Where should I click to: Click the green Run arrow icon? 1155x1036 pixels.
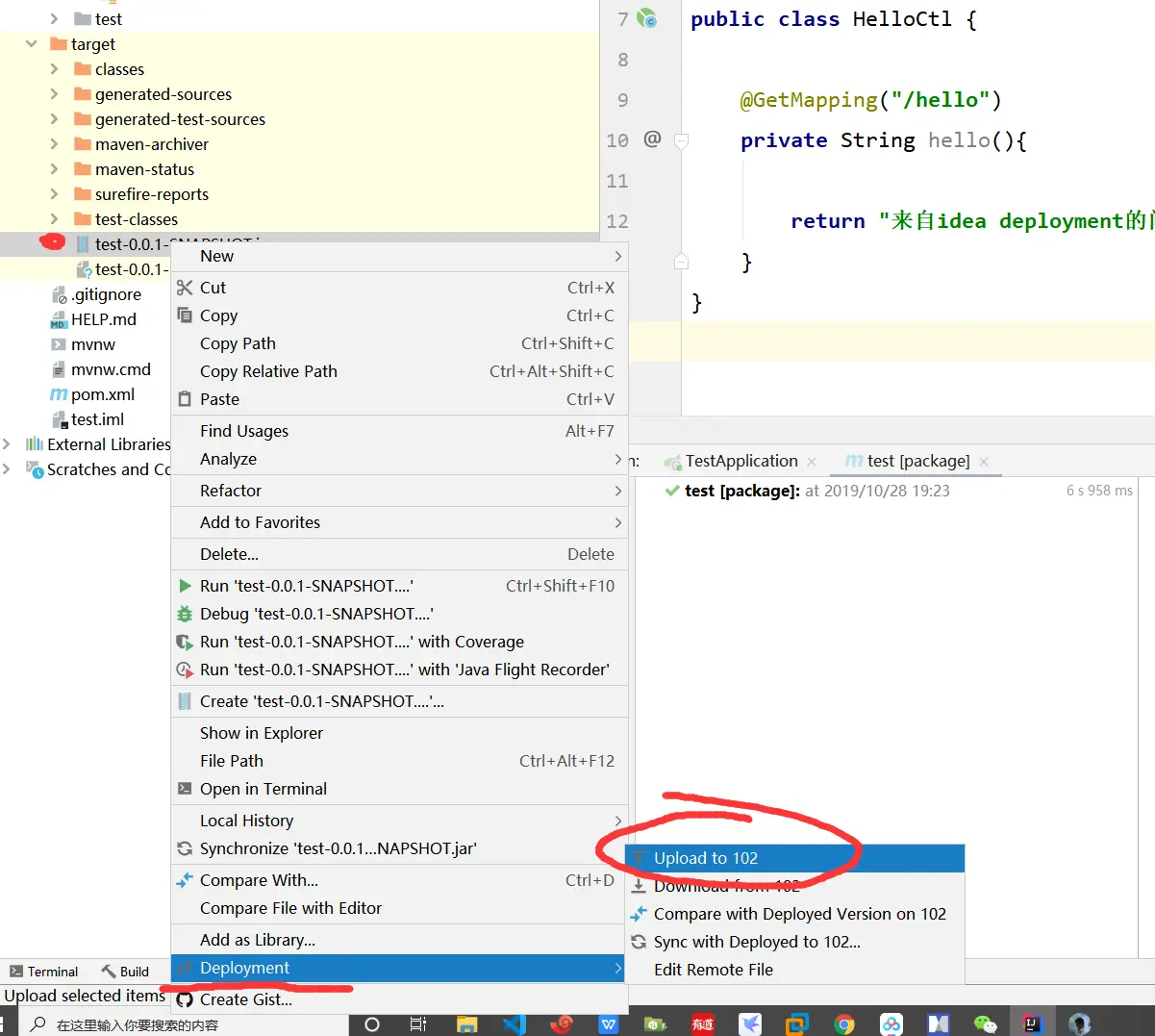pos(185,586)
